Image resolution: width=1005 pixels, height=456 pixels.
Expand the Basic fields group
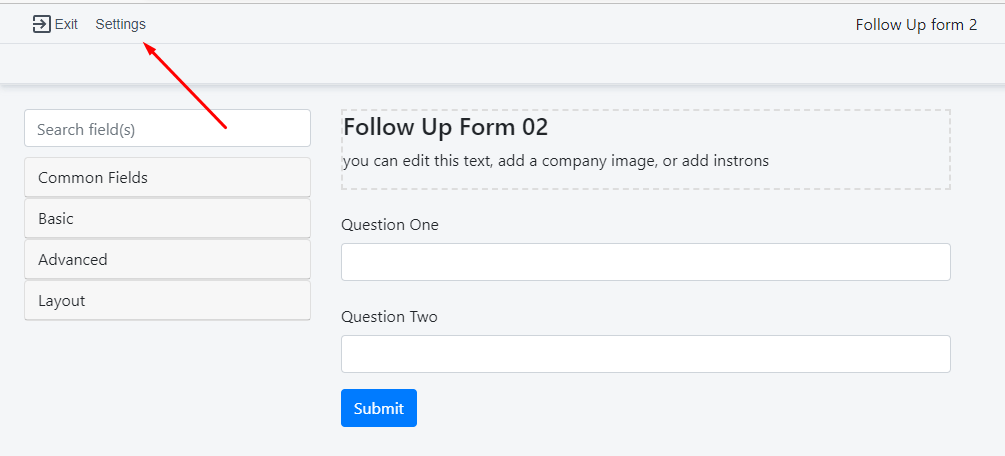point(167,218)
